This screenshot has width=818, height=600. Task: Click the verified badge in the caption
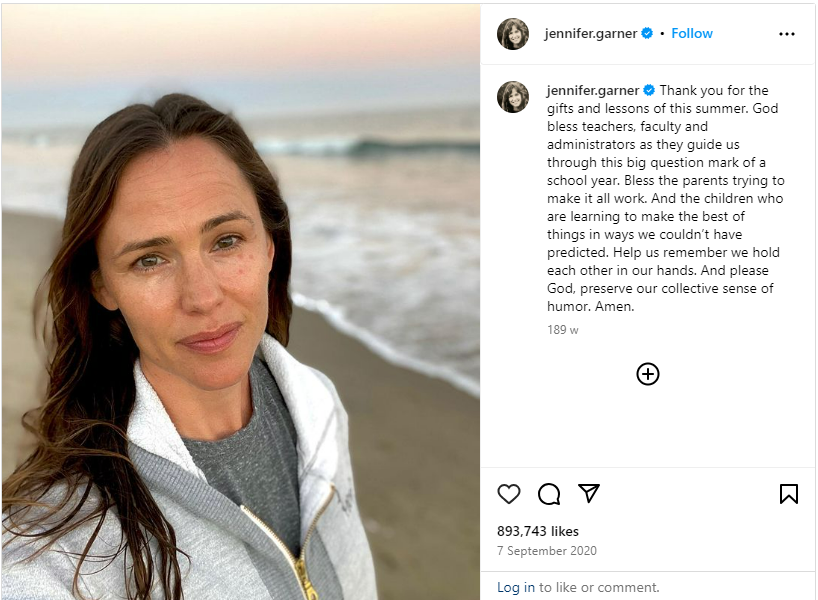click(x=649, y=90)
